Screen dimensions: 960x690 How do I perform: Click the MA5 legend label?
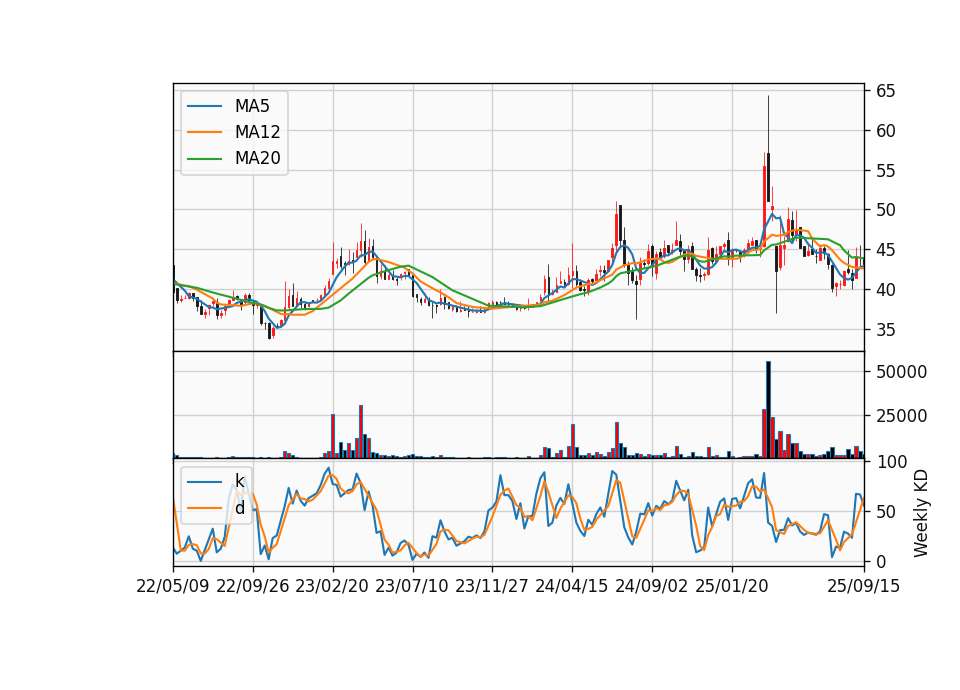[252, 106]
